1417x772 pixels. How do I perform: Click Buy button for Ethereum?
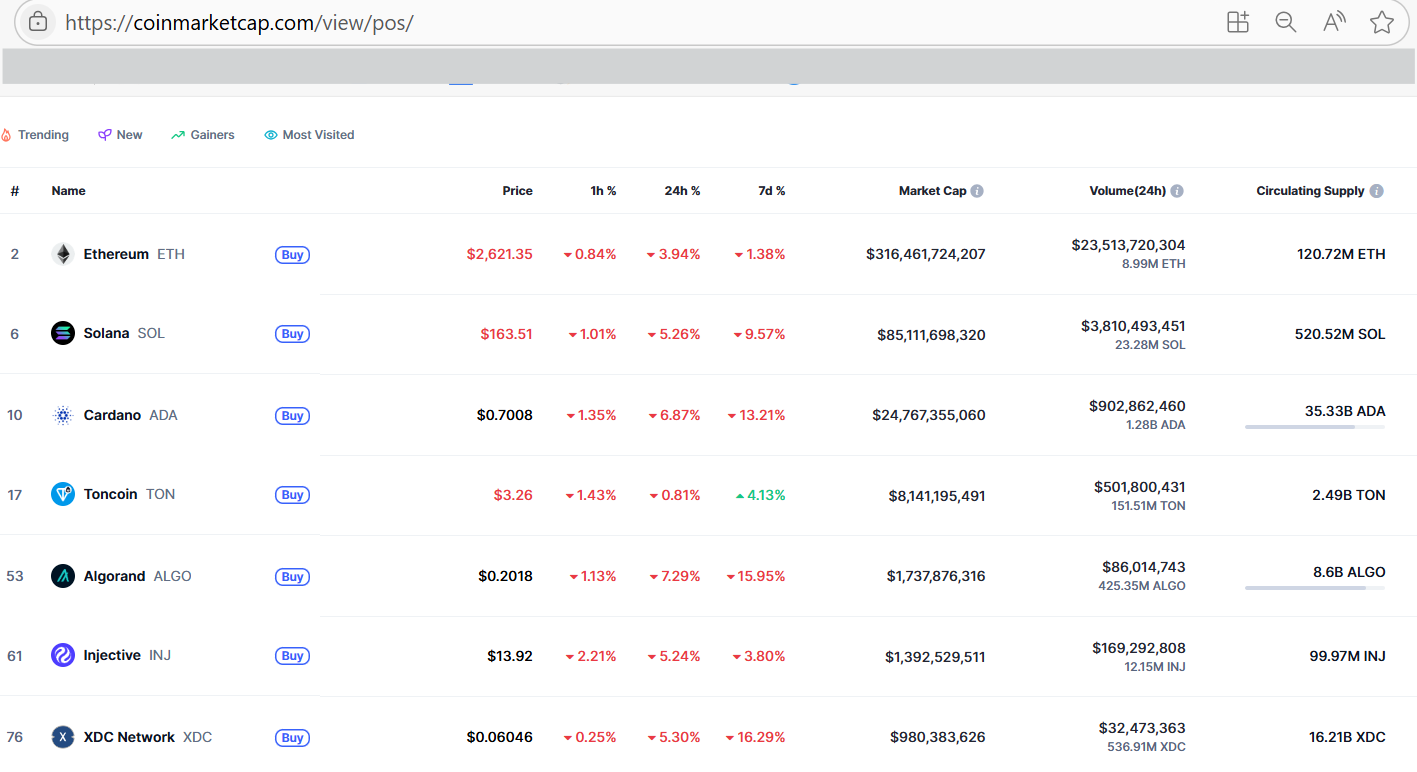(x=292, y=255)
